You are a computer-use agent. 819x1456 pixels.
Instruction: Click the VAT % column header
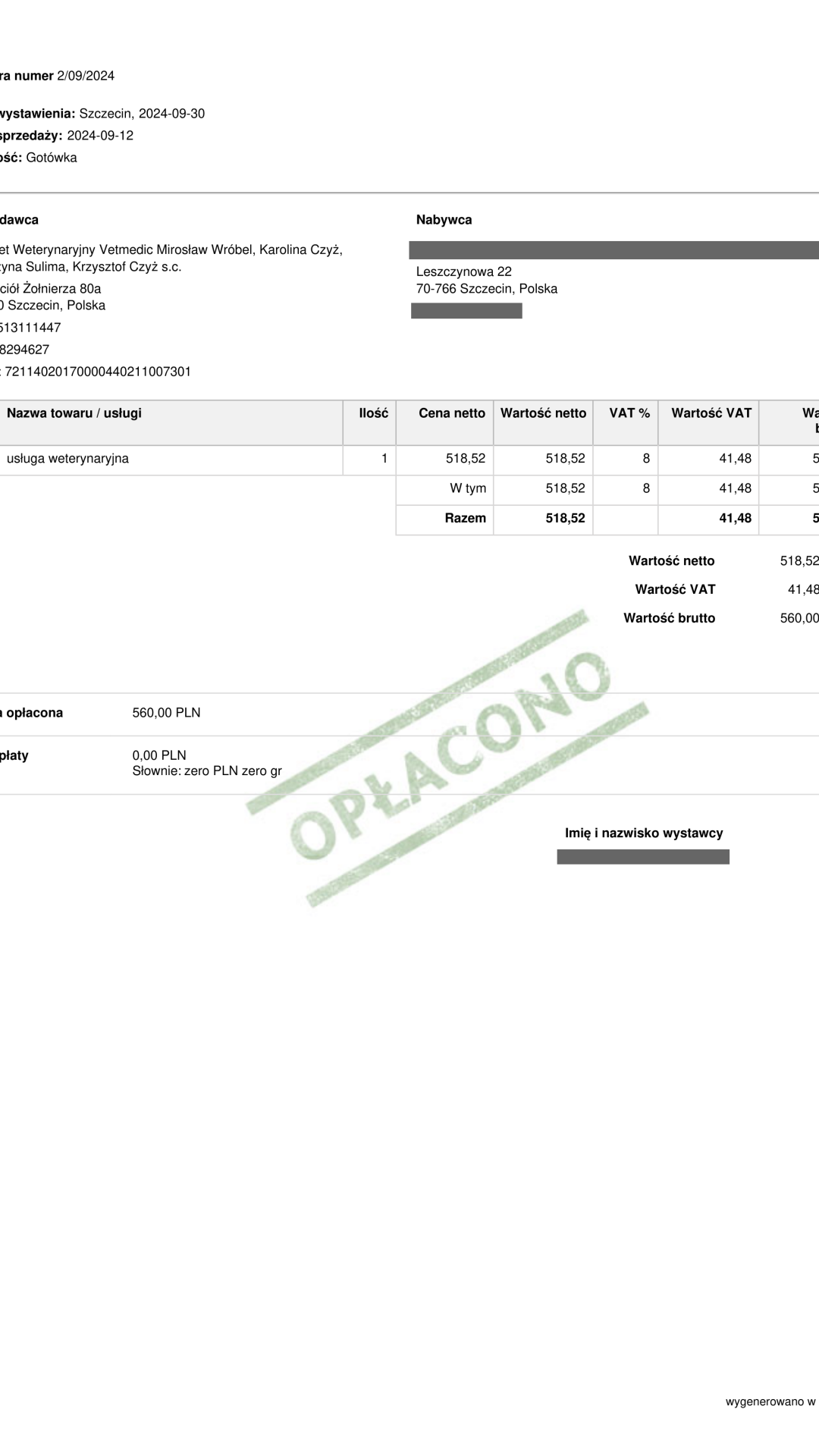[x=629, y=413]
